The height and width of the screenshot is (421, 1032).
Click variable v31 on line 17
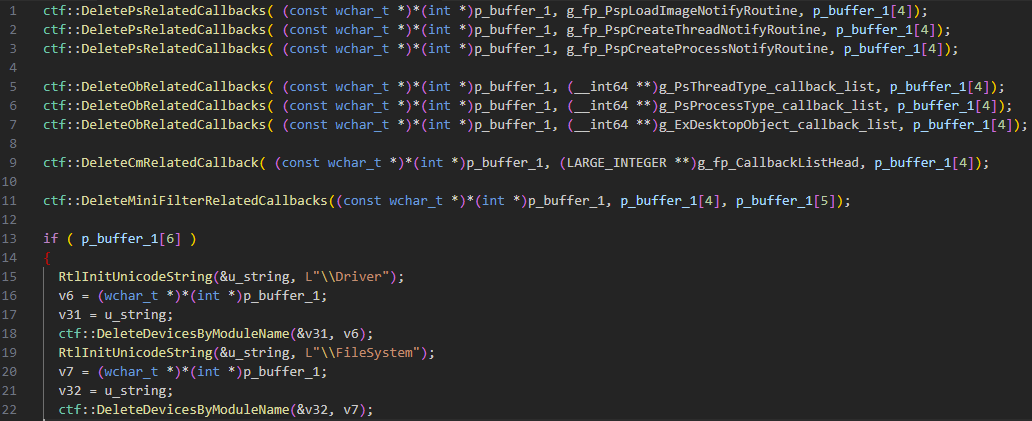coord(70,315)
